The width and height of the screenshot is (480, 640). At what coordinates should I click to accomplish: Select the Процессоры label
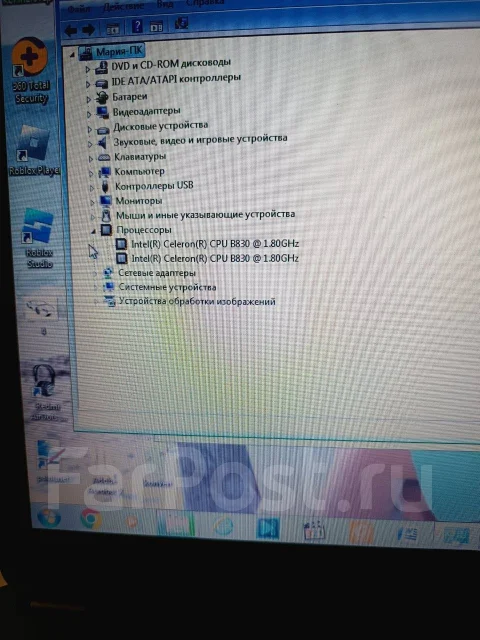[x=144, y=230]
